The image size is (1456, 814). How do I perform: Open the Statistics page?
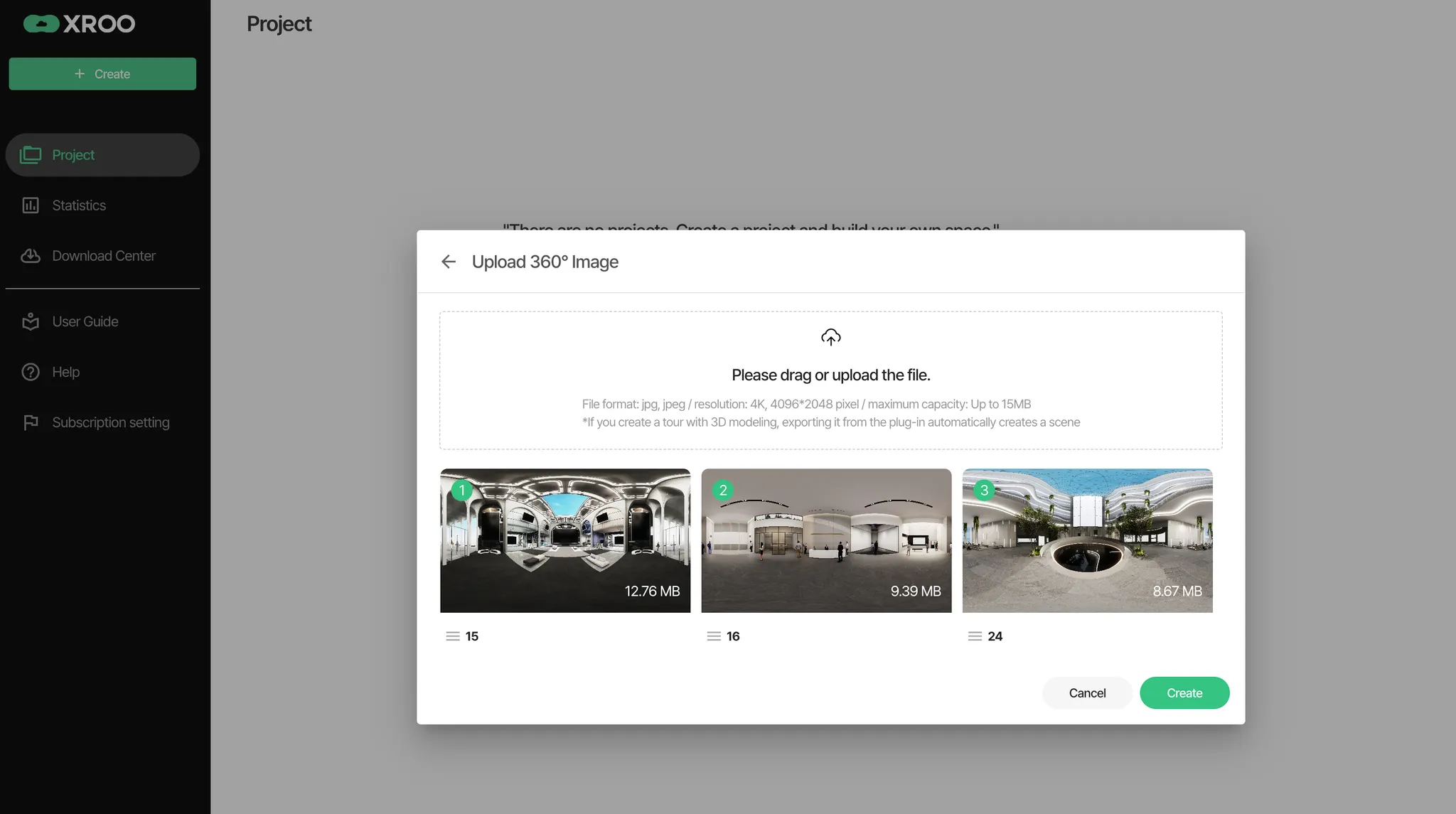click(x=79, y=205)
